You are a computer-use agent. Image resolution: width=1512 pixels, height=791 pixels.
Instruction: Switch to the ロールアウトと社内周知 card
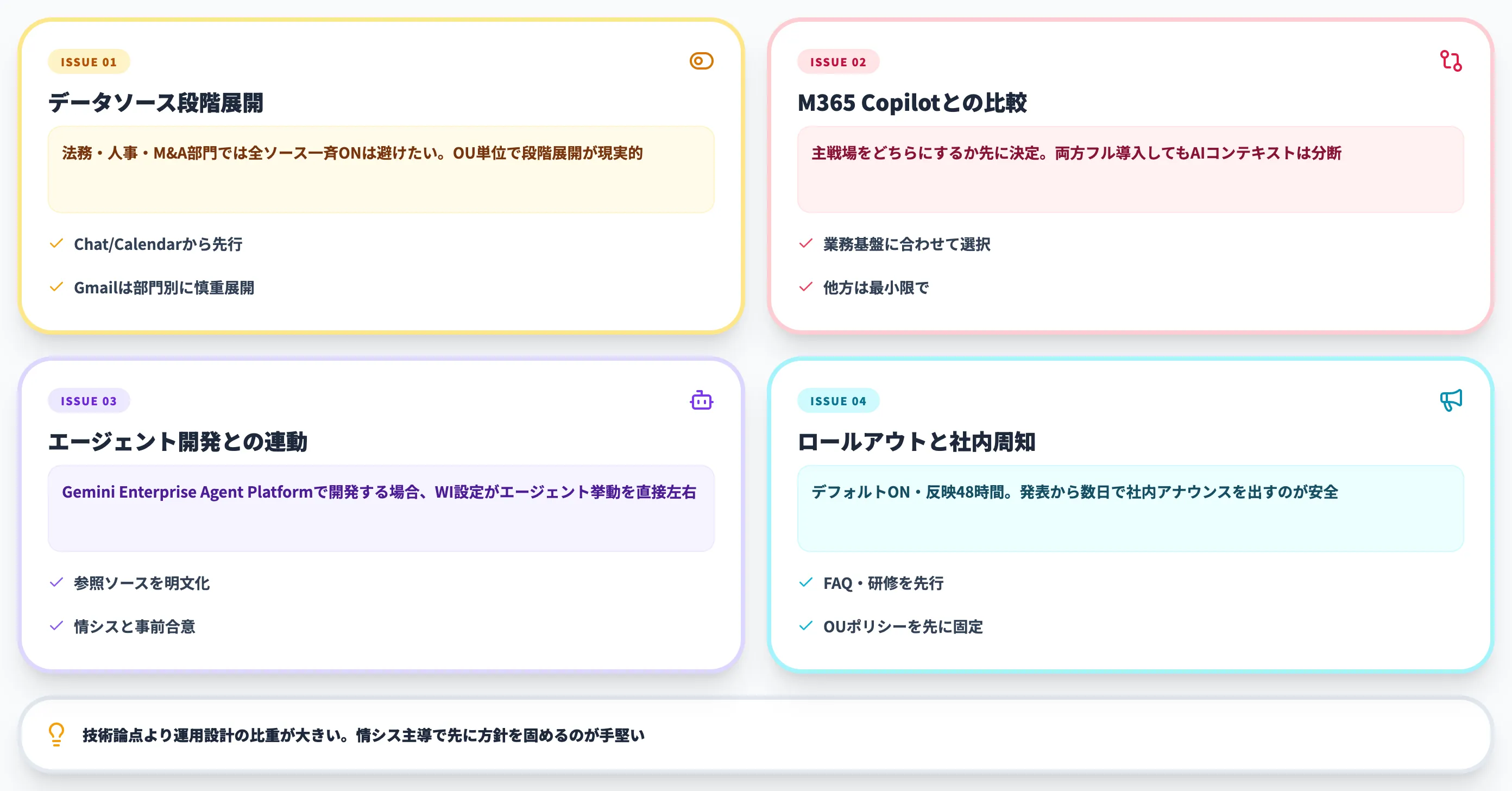tap(917, 442)
